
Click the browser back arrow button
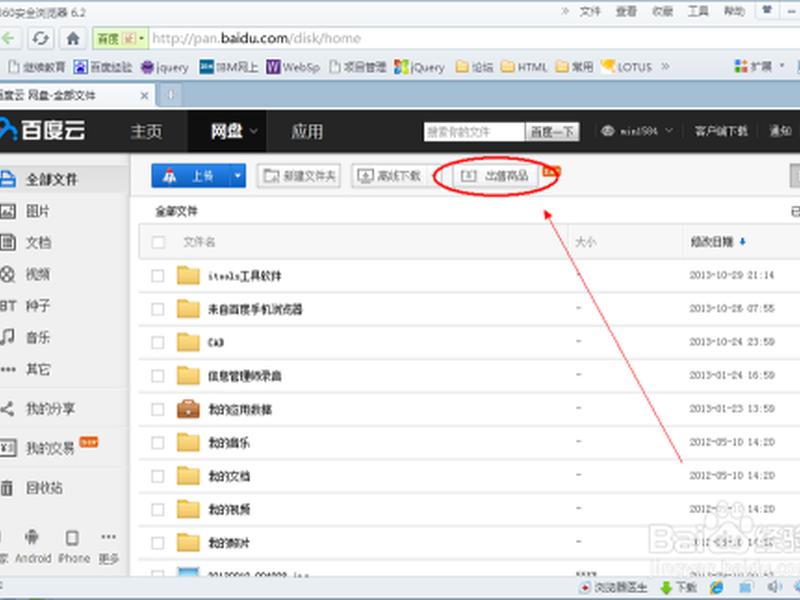tap(10, 38)
